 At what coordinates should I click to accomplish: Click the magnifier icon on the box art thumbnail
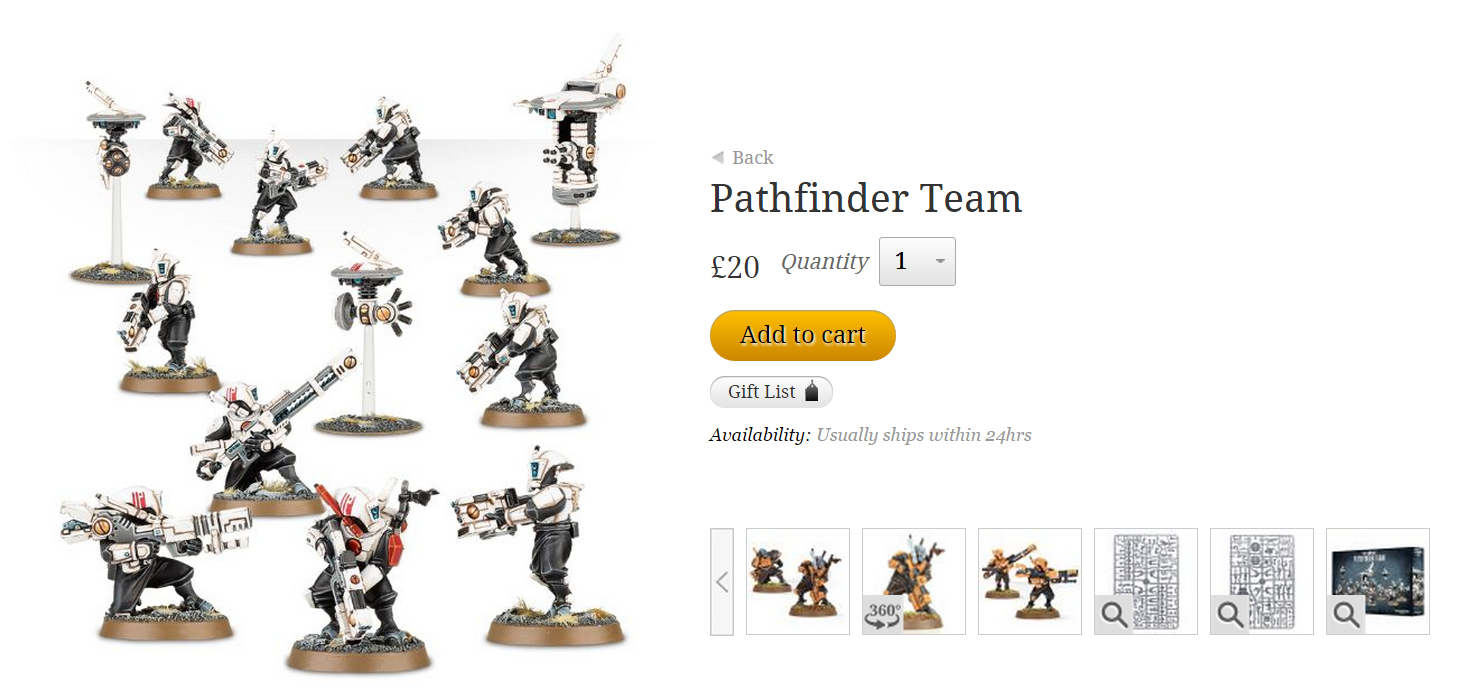1346,615
